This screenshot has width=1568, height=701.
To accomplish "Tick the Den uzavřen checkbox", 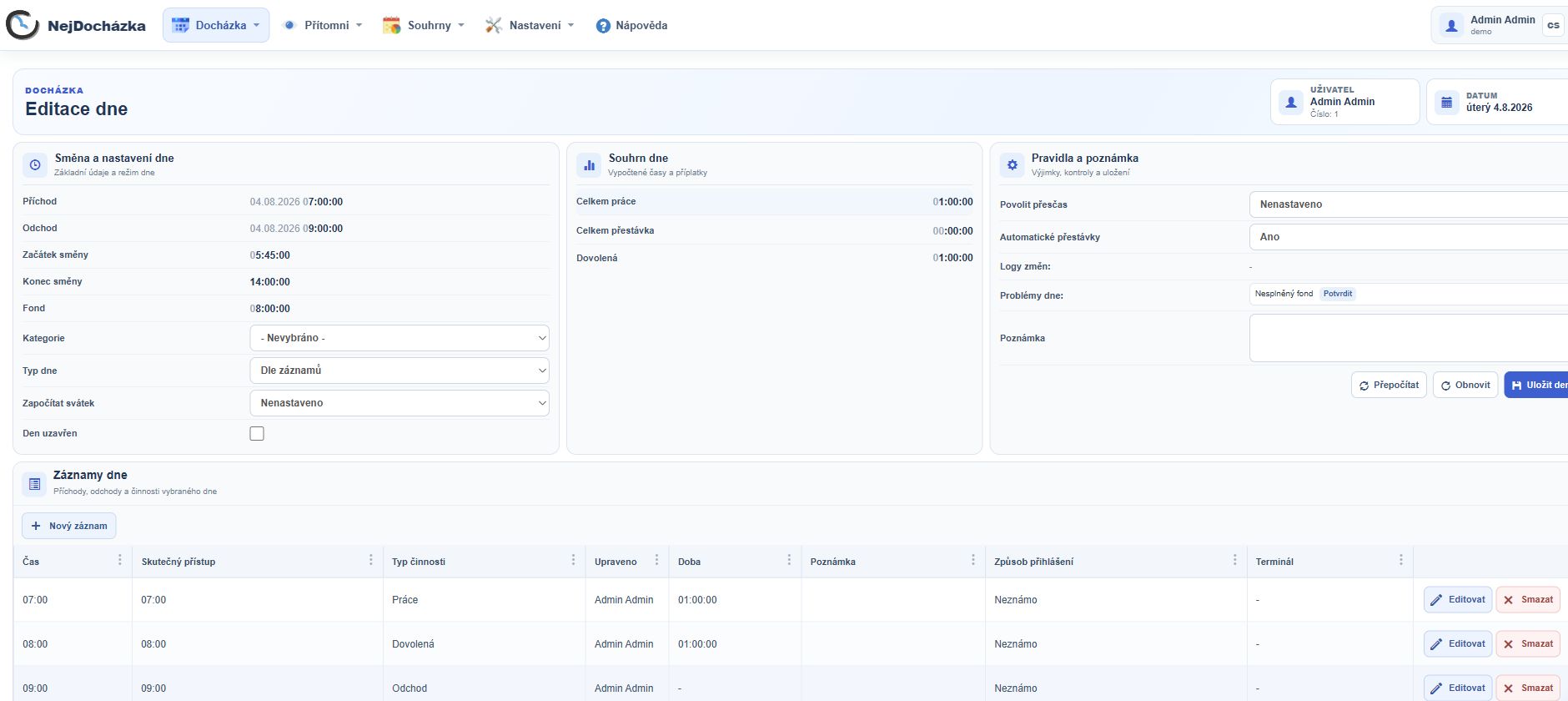I will (x=257, y=434).
